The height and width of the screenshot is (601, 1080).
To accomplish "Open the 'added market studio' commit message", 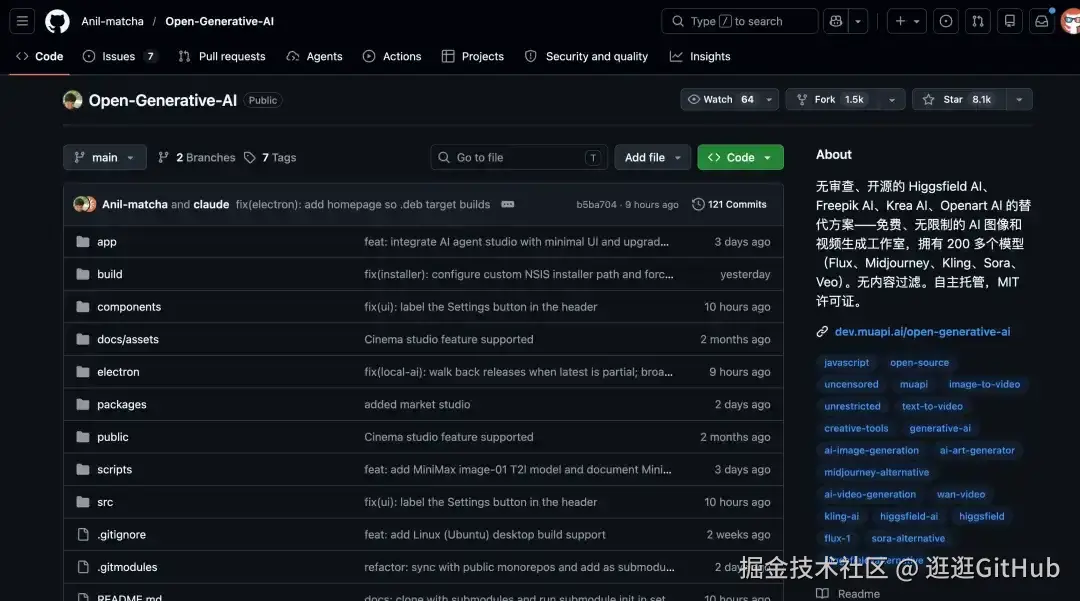I will pos(417,405).
